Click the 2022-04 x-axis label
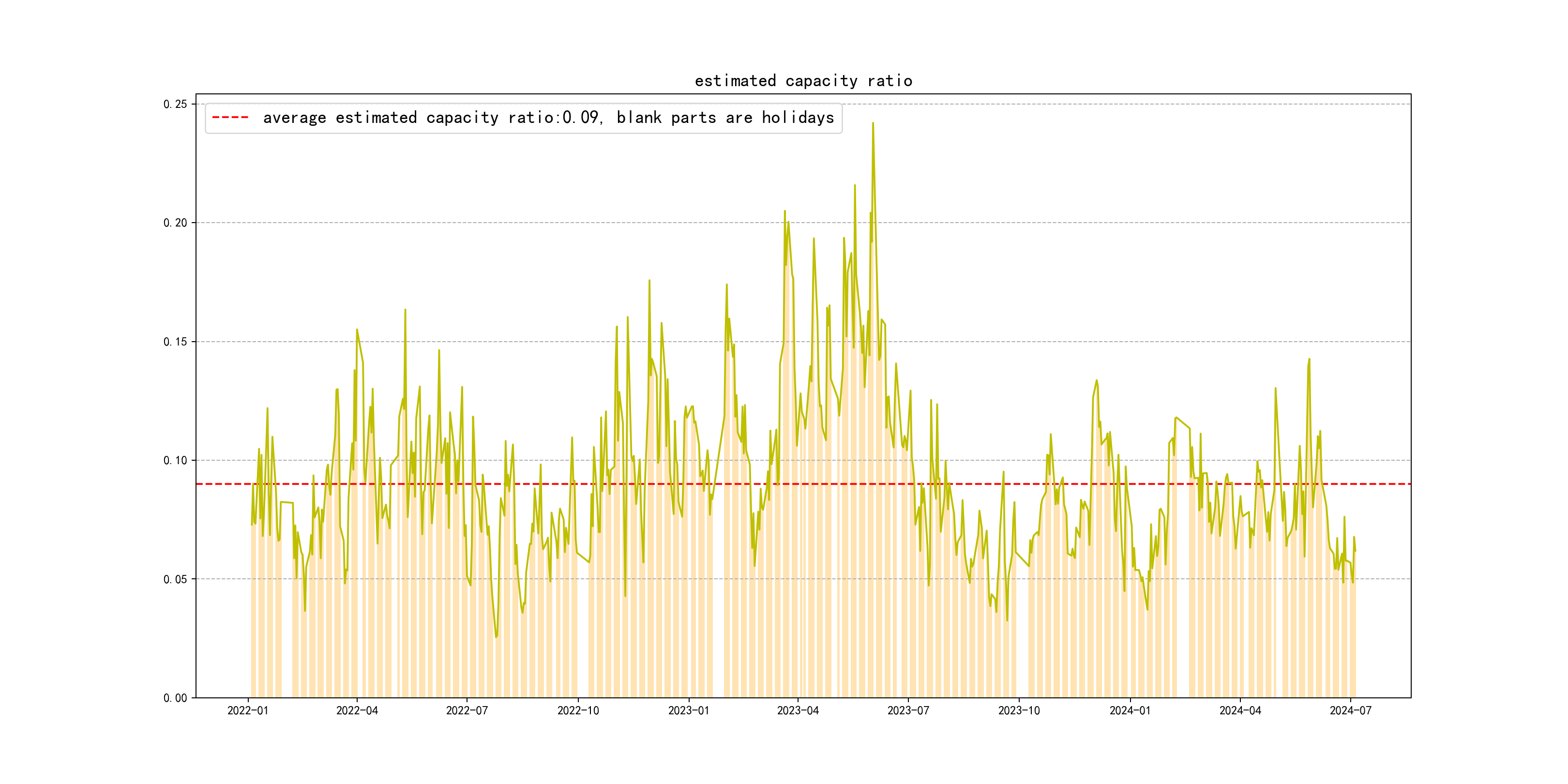The width and height of the screenshot is (1568, 784). click(x=357, y=710)
